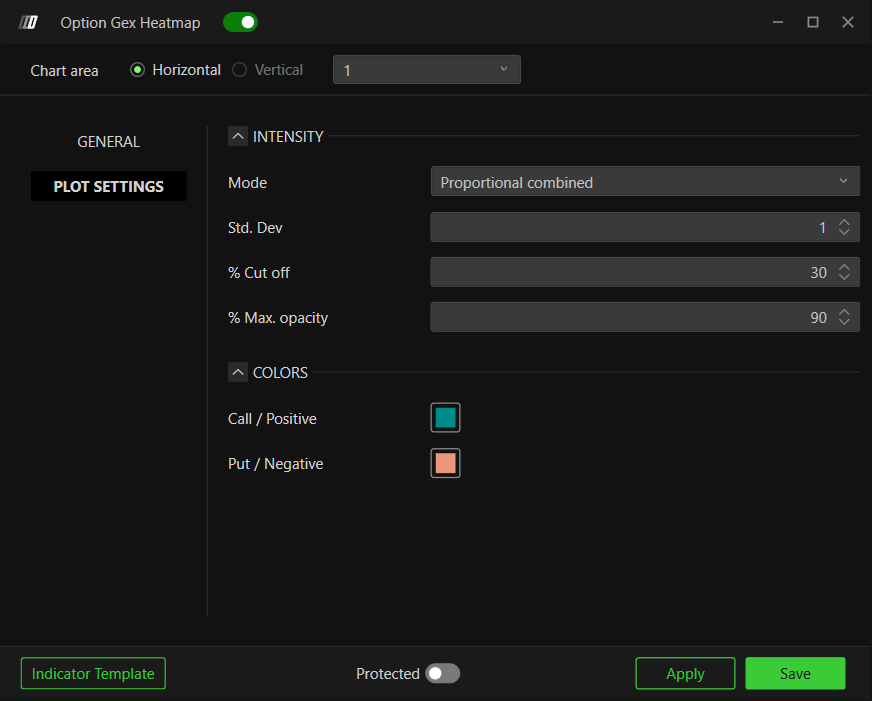This screenshot has height=701, width=872.
Task: Maximize the settings window
Action: point(813,22)
